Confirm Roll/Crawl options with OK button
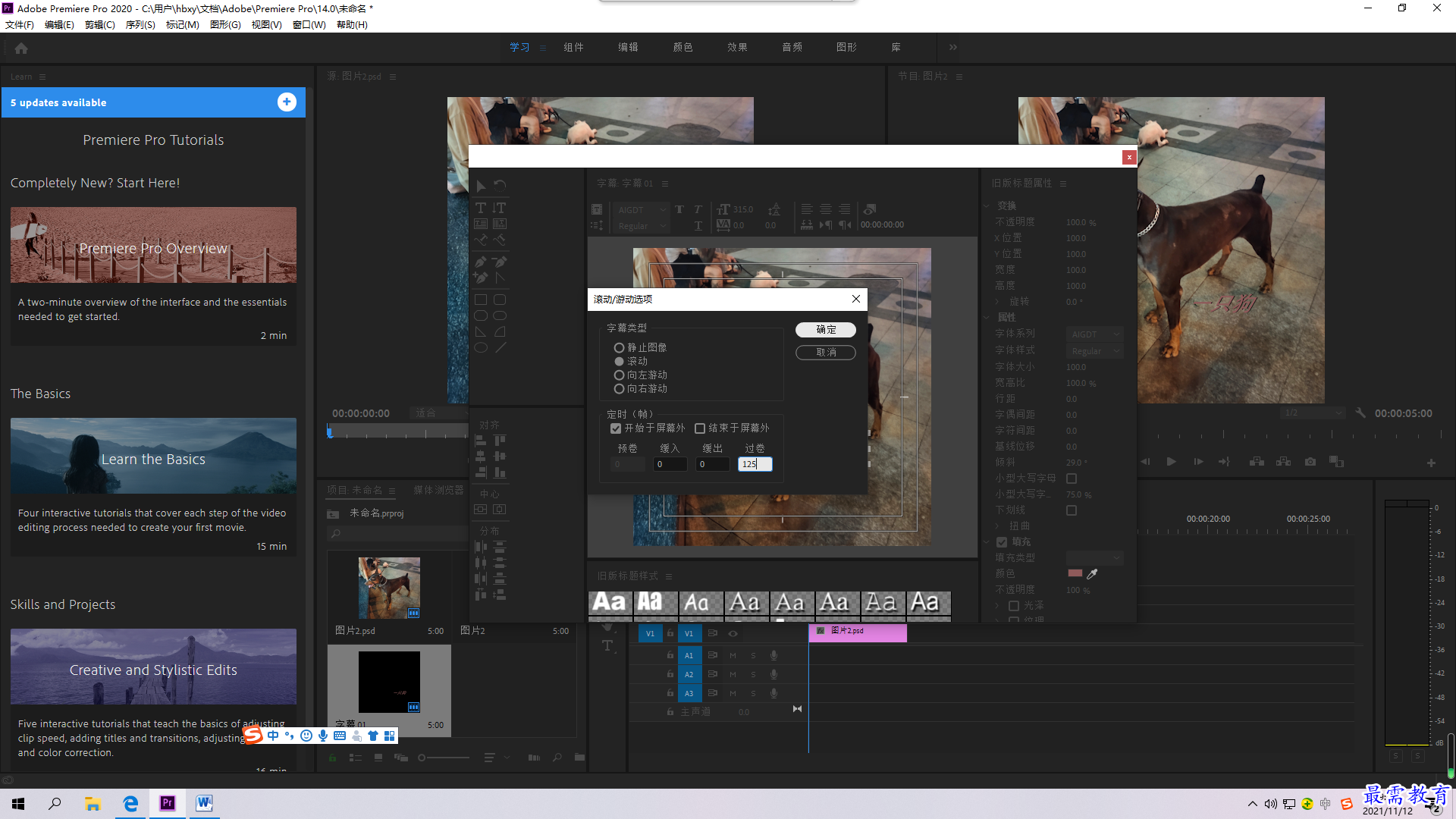The height and width of the screenshot is (819, 1456). (x=826, y=330)
